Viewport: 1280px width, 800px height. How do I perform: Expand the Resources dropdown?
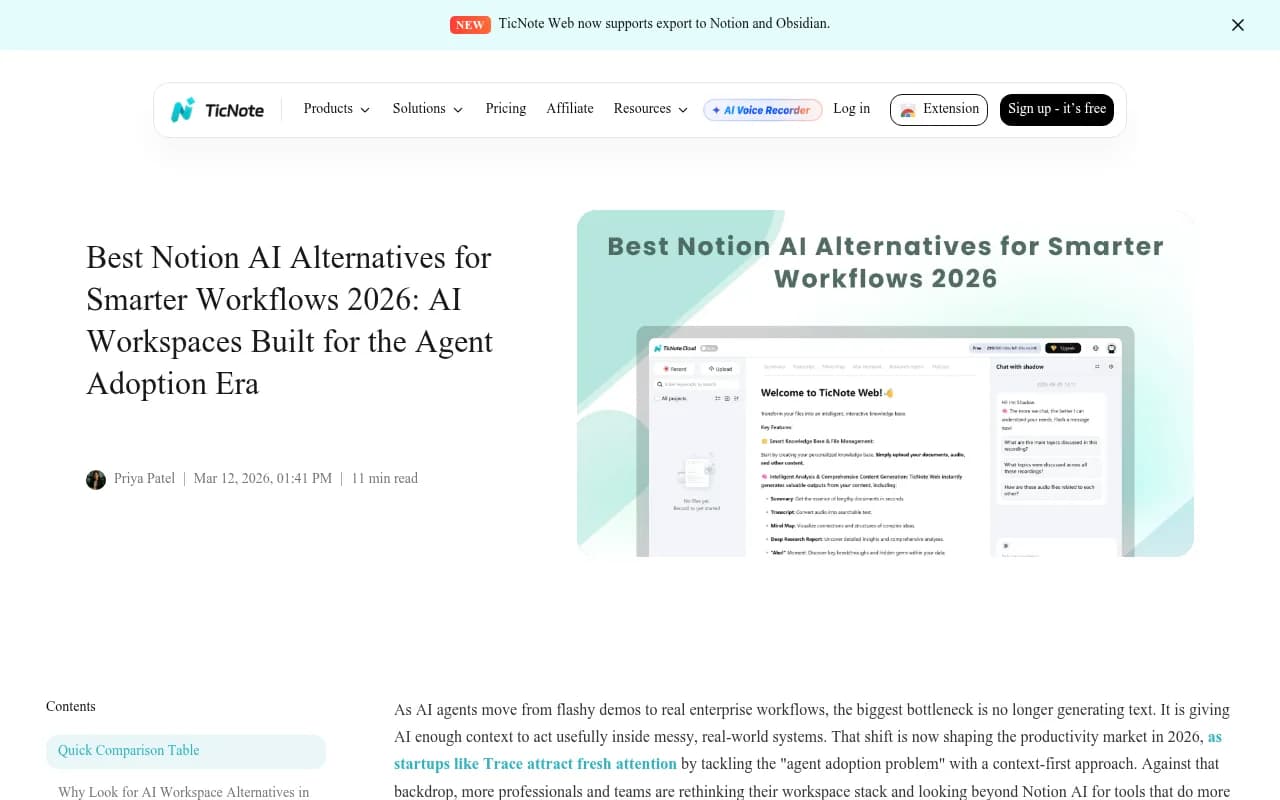pyautogui.click(x=651, y=109)
